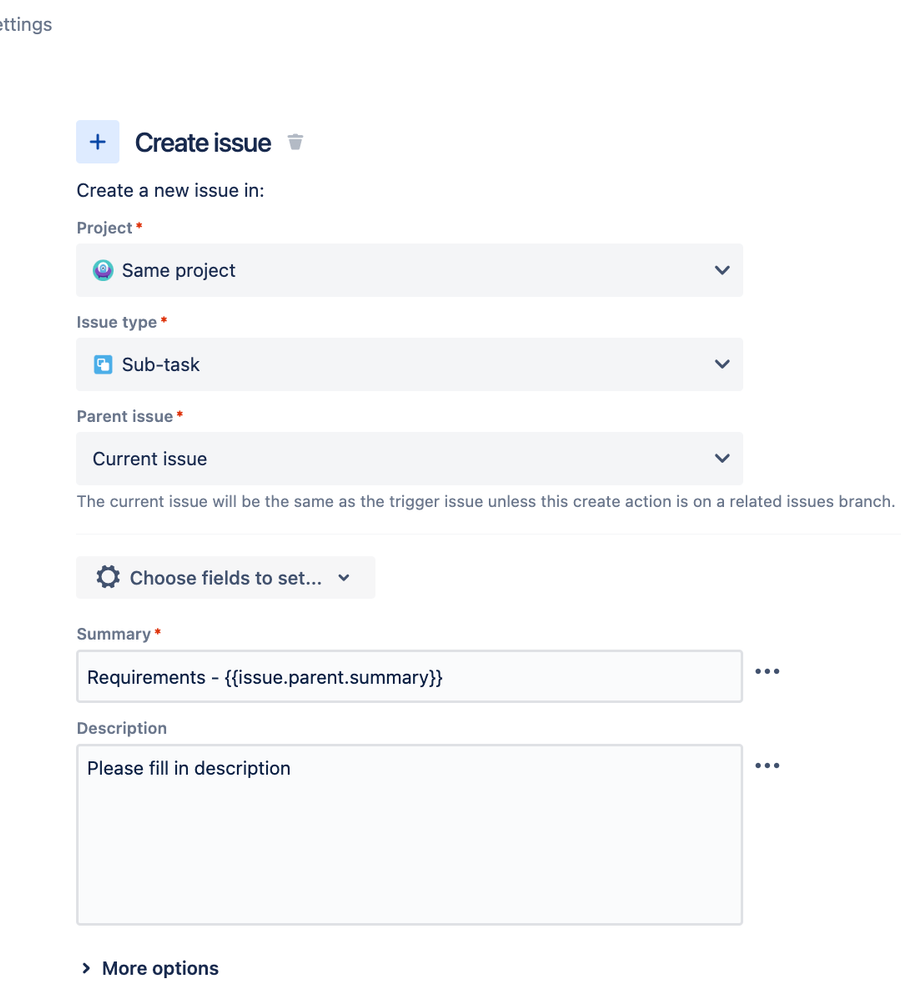901x999 pixels.
Task: Click the Create issue heading
Action: 203,143
